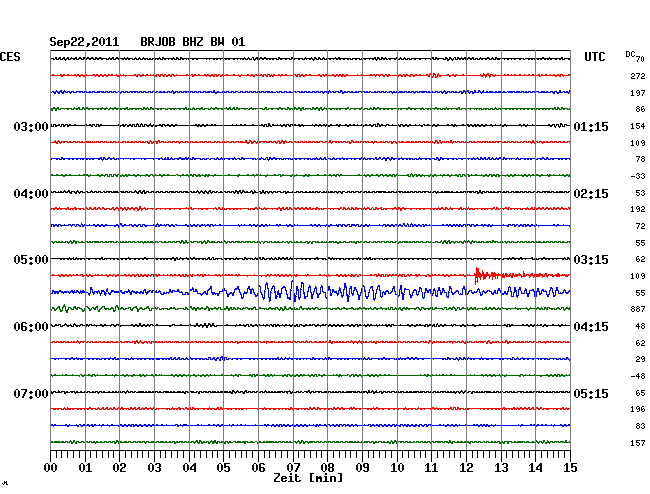Select the 07:00 time label
This screenshot has width=650, height=494.
[31, 393]
